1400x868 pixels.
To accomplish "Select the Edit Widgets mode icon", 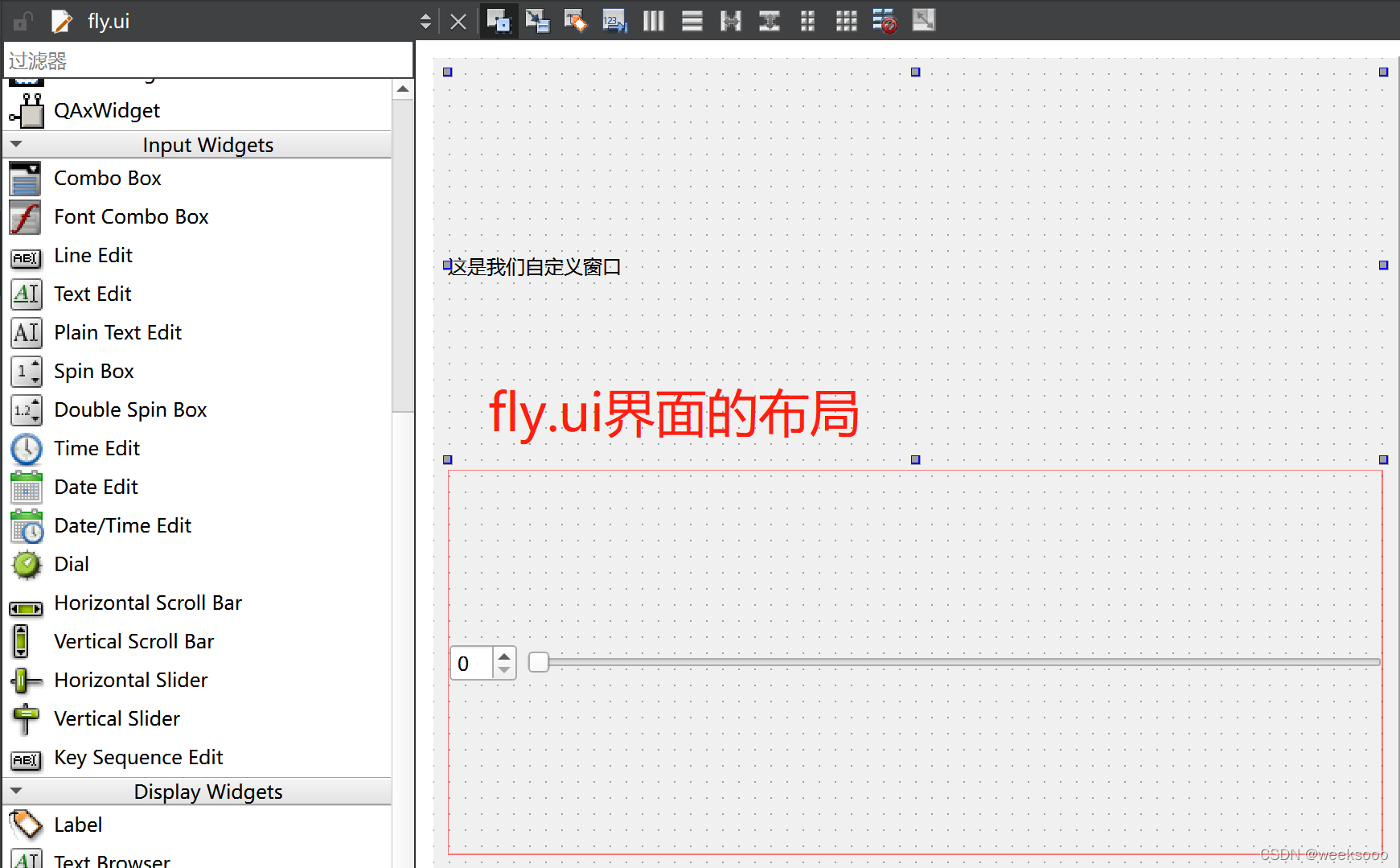I will (x=499, y=21).
